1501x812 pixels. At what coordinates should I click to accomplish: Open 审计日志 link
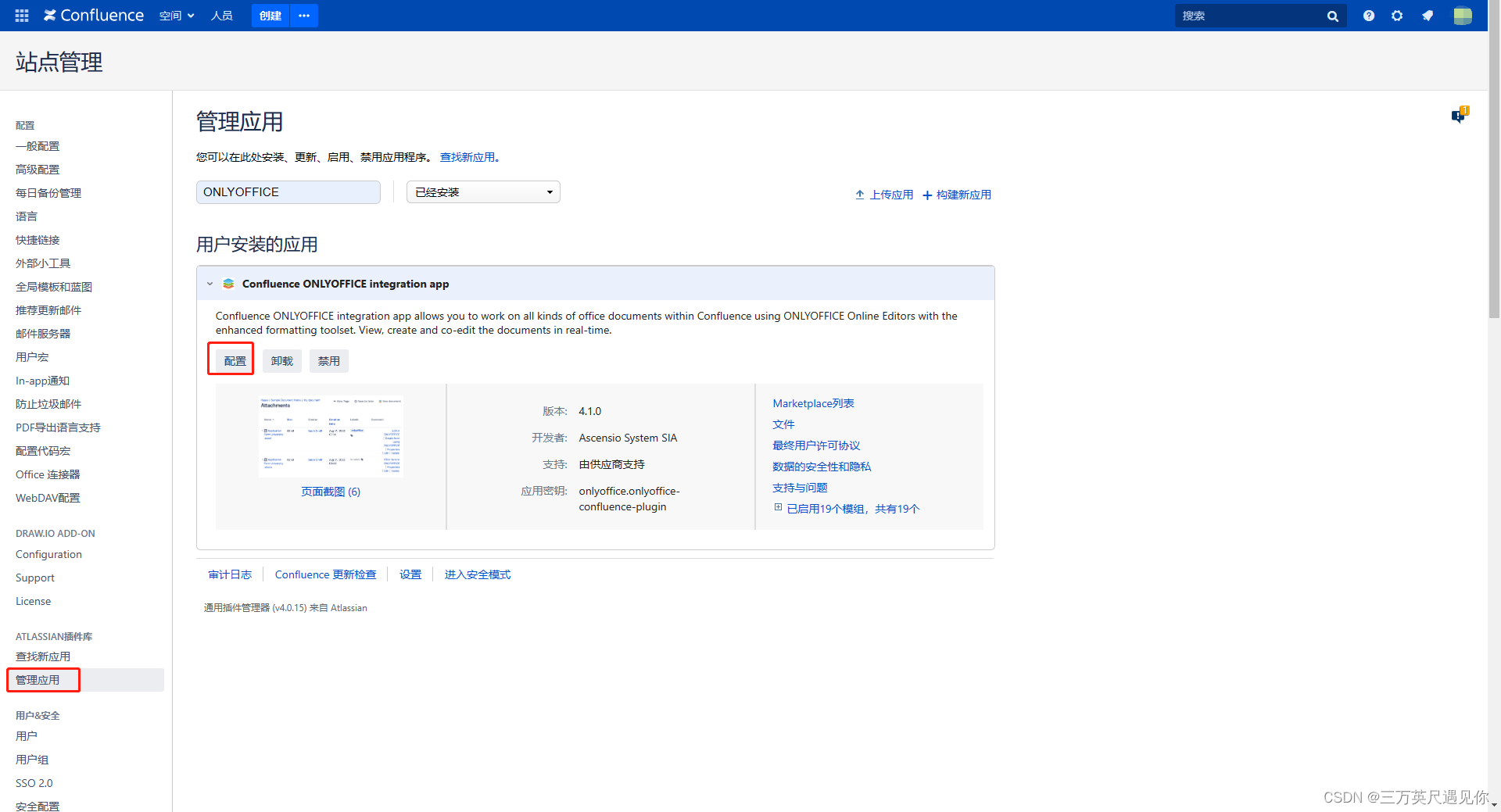tap(230, 574)
